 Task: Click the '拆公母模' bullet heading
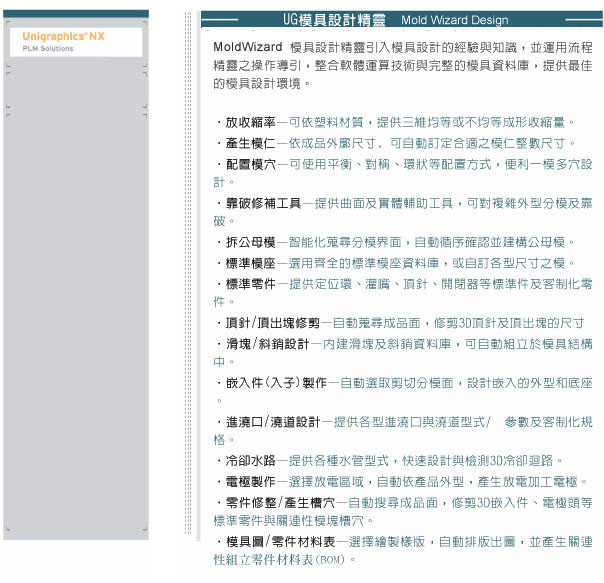coord(250,242)
